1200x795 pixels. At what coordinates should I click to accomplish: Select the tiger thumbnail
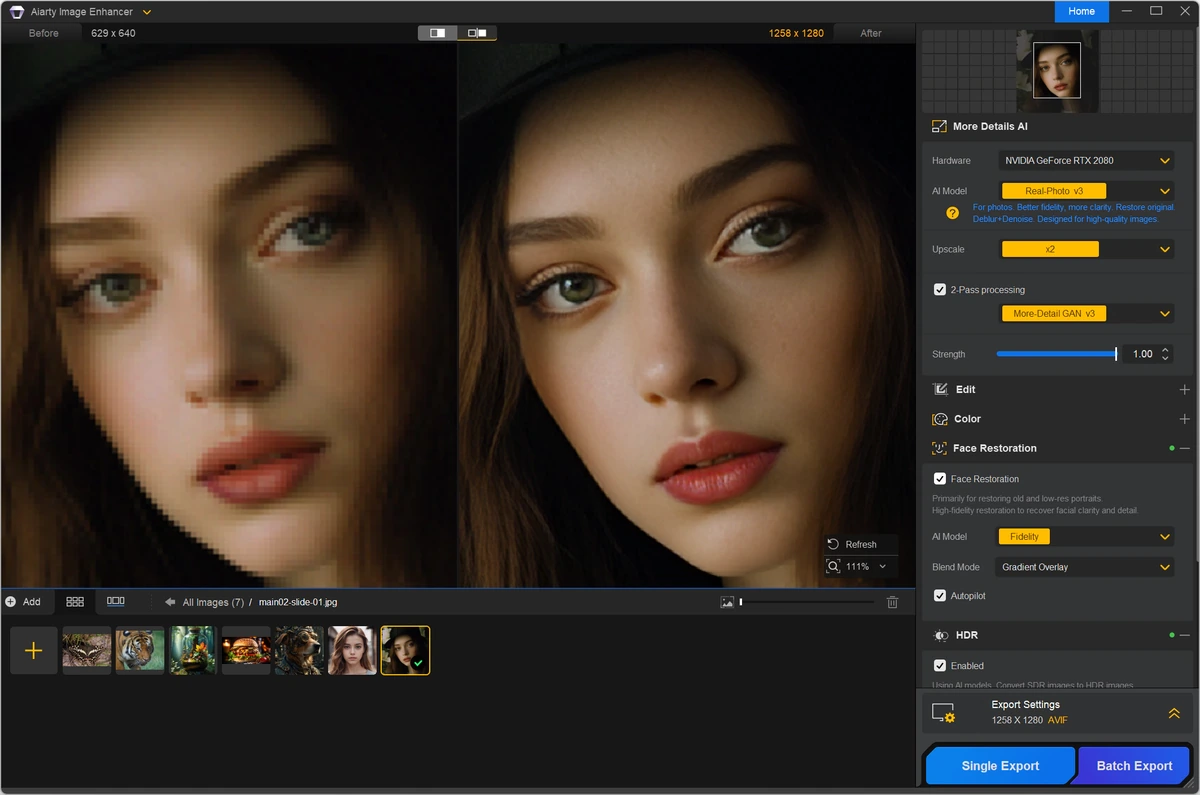tap(140, 651)
